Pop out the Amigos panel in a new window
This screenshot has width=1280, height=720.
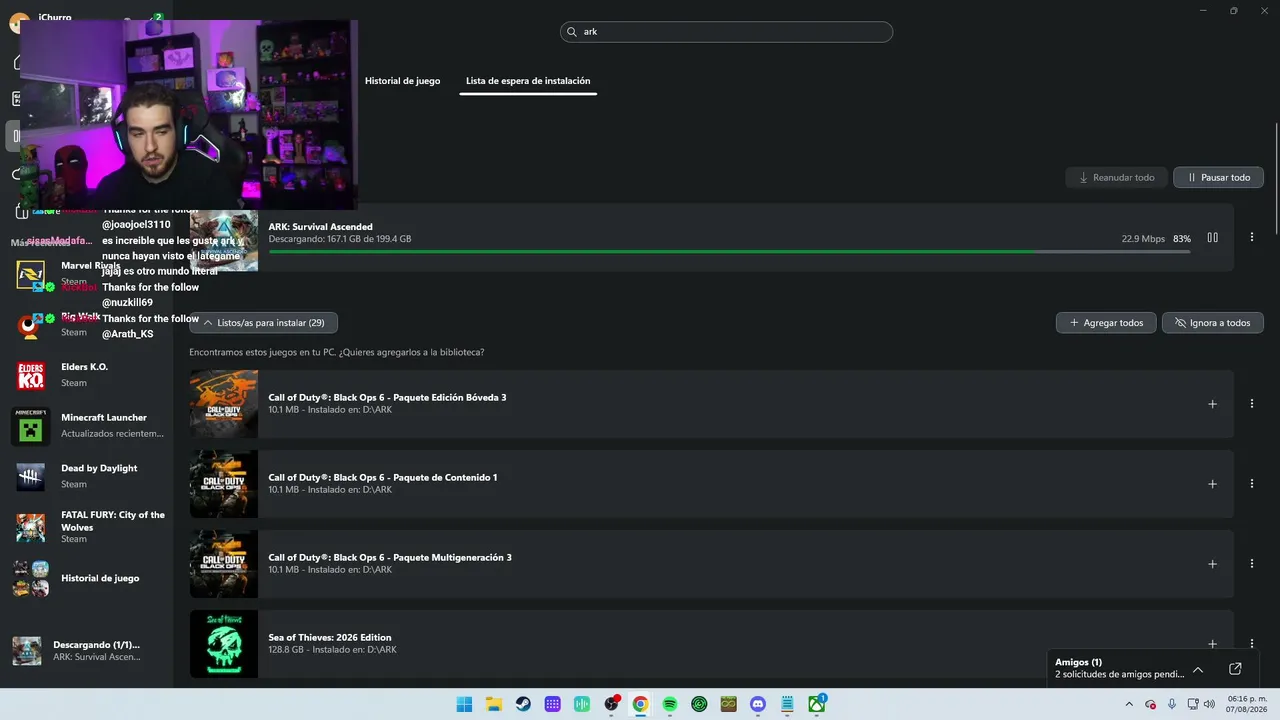tap(1235, 669)
